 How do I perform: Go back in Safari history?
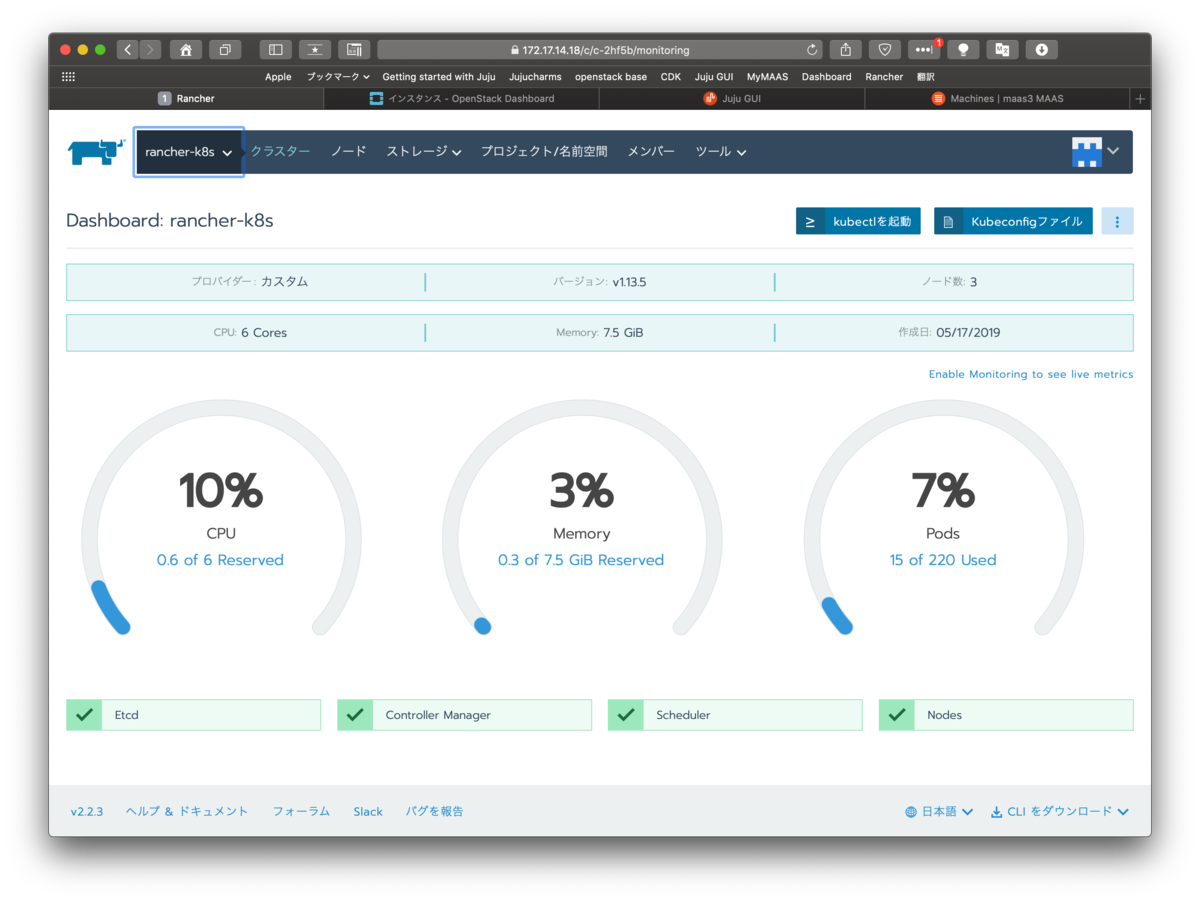click(x=127, y=49)
